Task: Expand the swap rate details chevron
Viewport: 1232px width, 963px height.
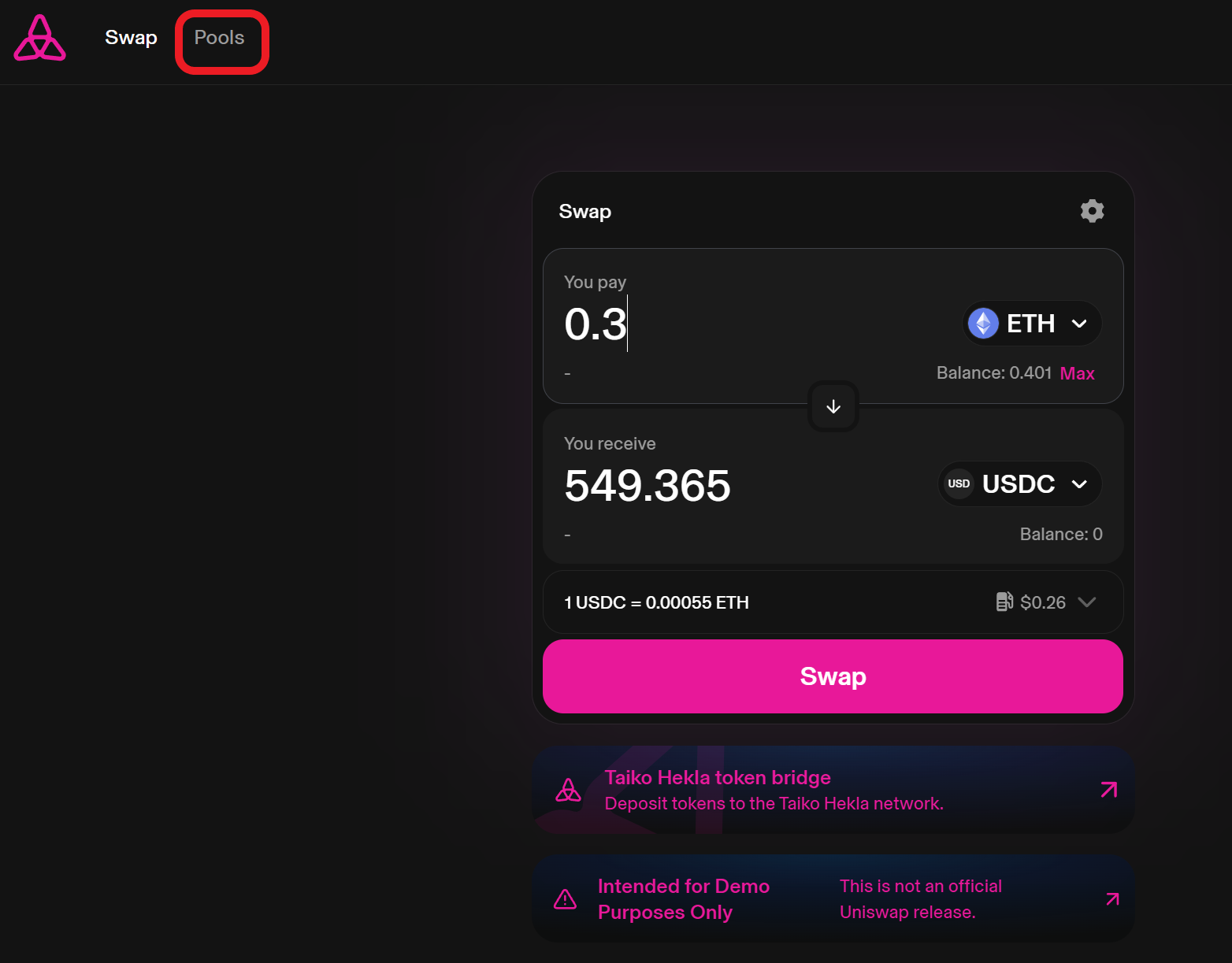Action: pos(1087,602)
